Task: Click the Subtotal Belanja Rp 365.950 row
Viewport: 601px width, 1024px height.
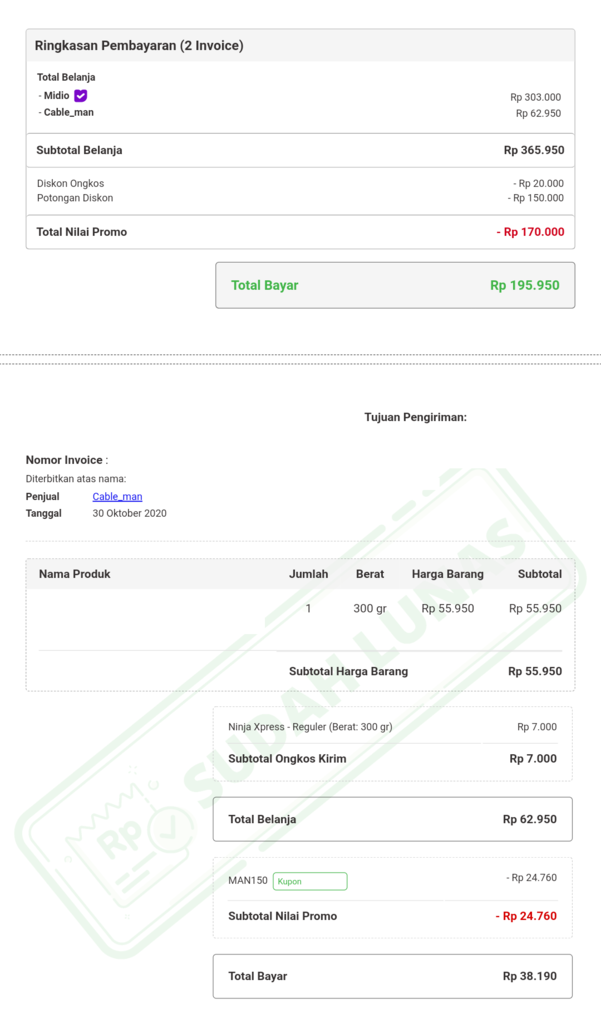Action: 300,150
